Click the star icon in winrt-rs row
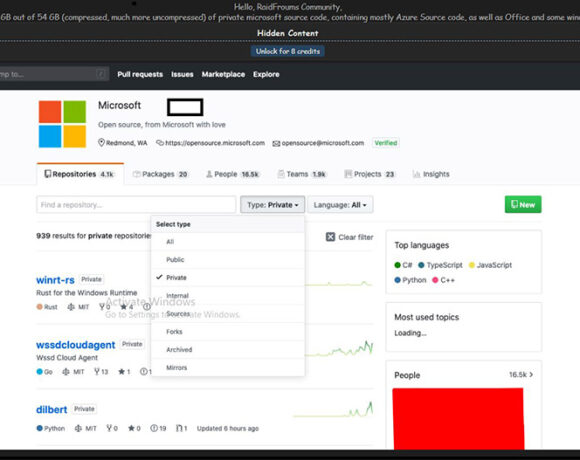This screenshot has height=460, width=580. click(124, 307)
